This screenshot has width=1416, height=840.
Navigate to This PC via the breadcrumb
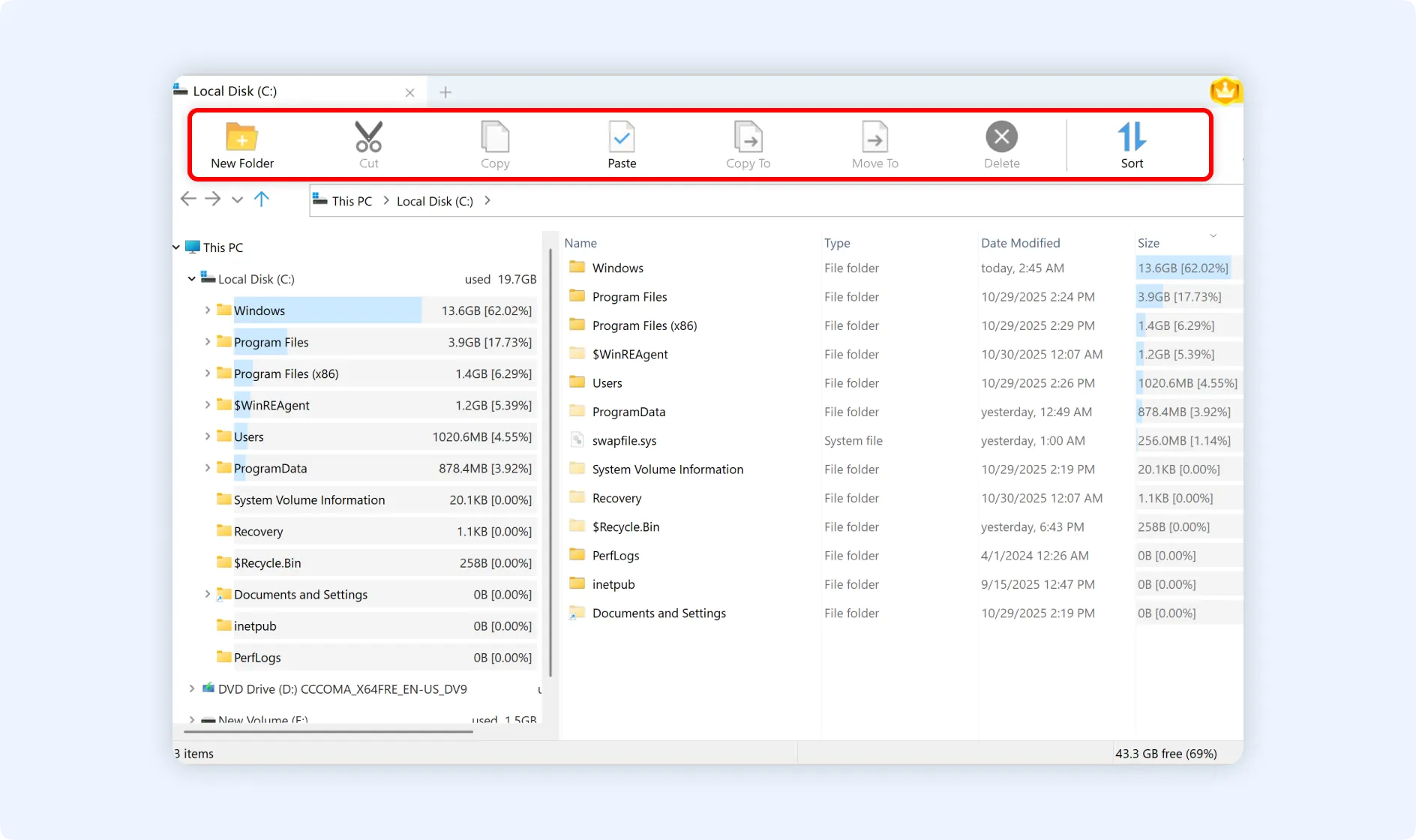(351, 200)
